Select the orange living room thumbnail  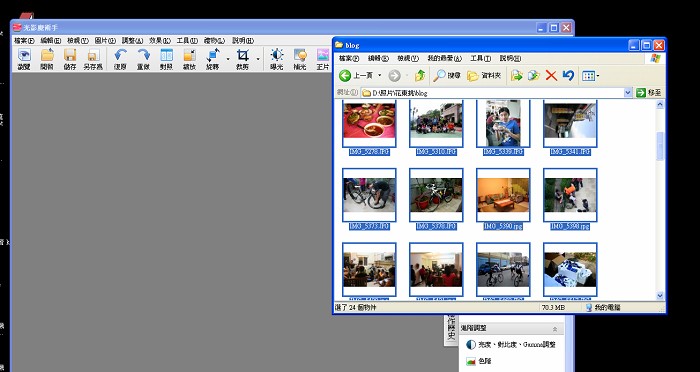(503, 195)
